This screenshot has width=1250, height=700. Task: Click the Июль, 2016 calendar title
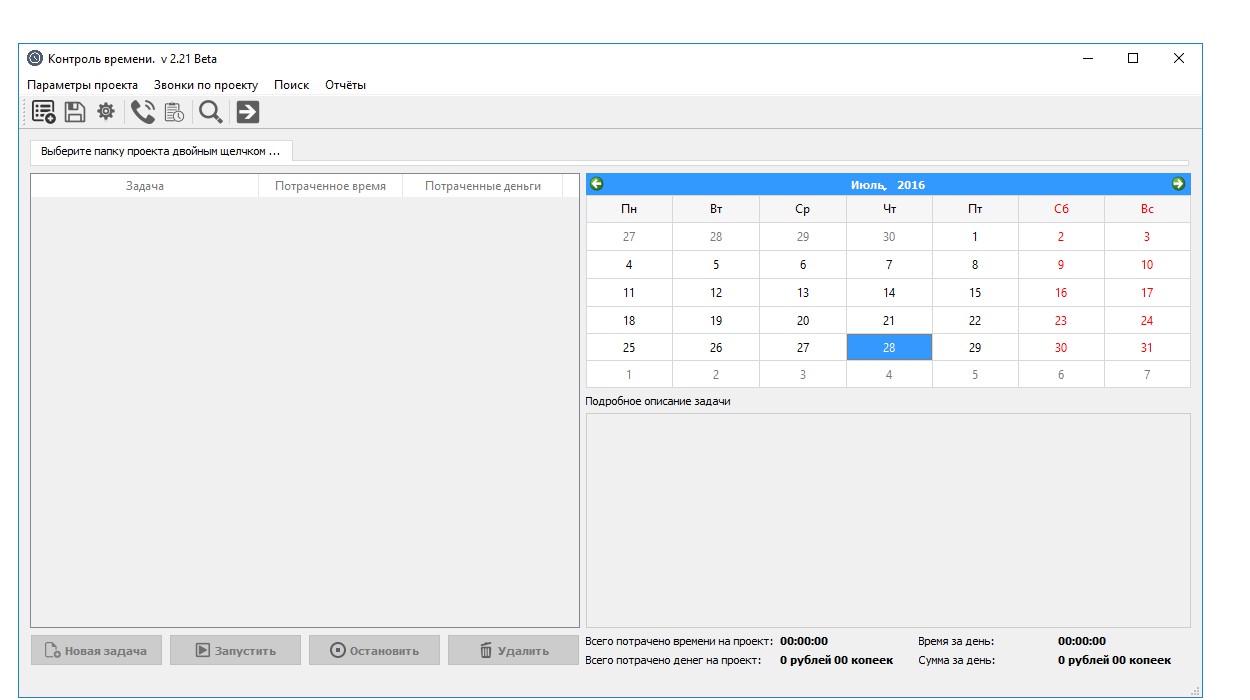click(x=888, y=185)
